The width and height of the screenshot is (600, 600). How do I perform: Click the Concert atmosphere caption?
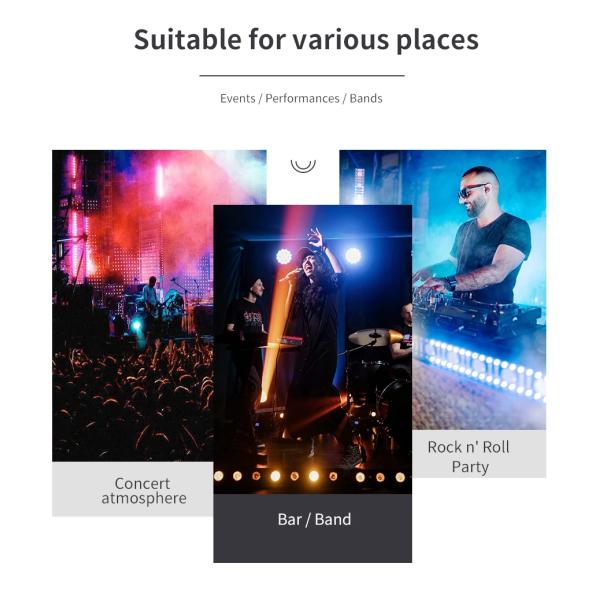coord(143,491)
